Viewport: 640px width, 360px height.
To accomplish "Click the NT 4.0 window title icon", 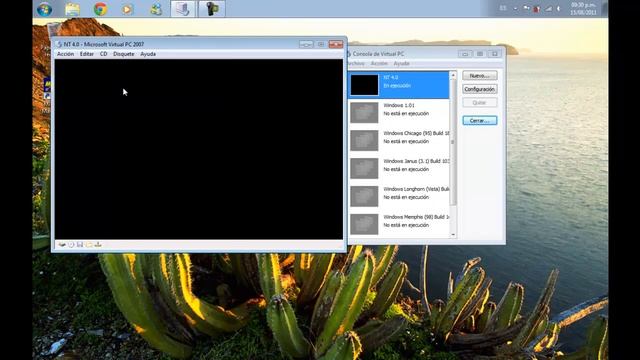I will tap(60, 44).
